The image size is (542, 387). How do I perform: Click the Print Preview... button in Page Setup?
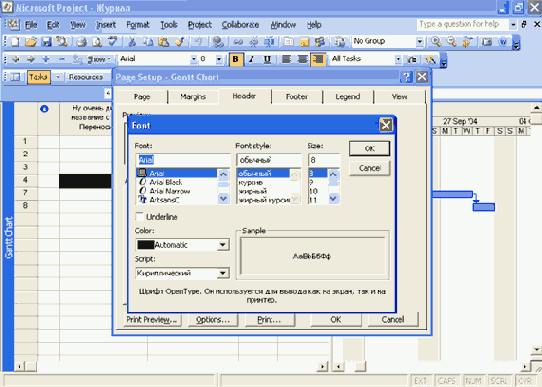(152, 320)
